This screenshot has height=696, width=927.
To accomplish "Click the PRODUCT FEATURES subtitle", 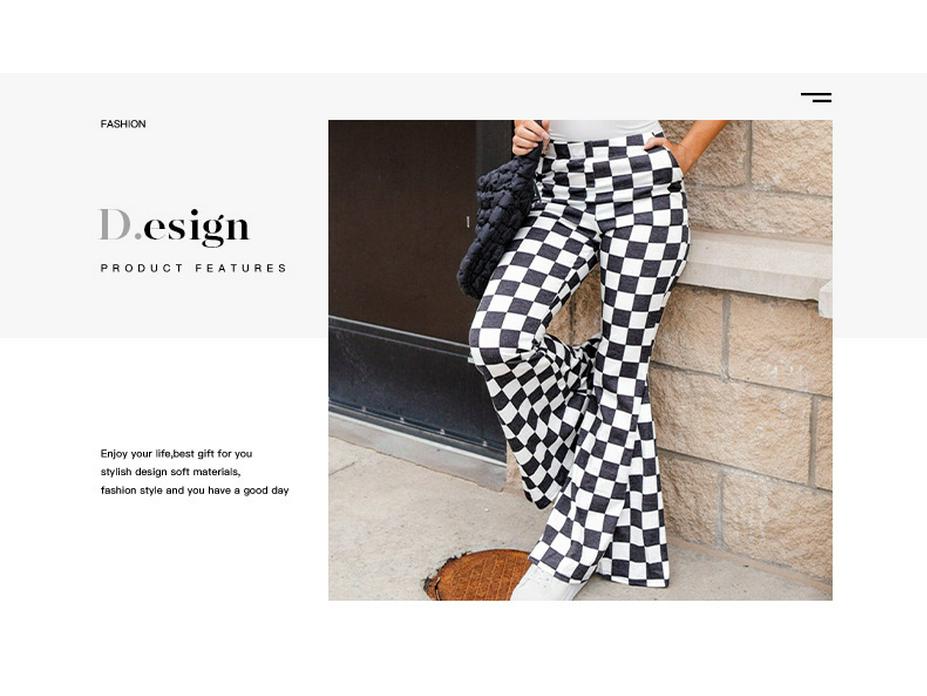I will click(193, 268).
